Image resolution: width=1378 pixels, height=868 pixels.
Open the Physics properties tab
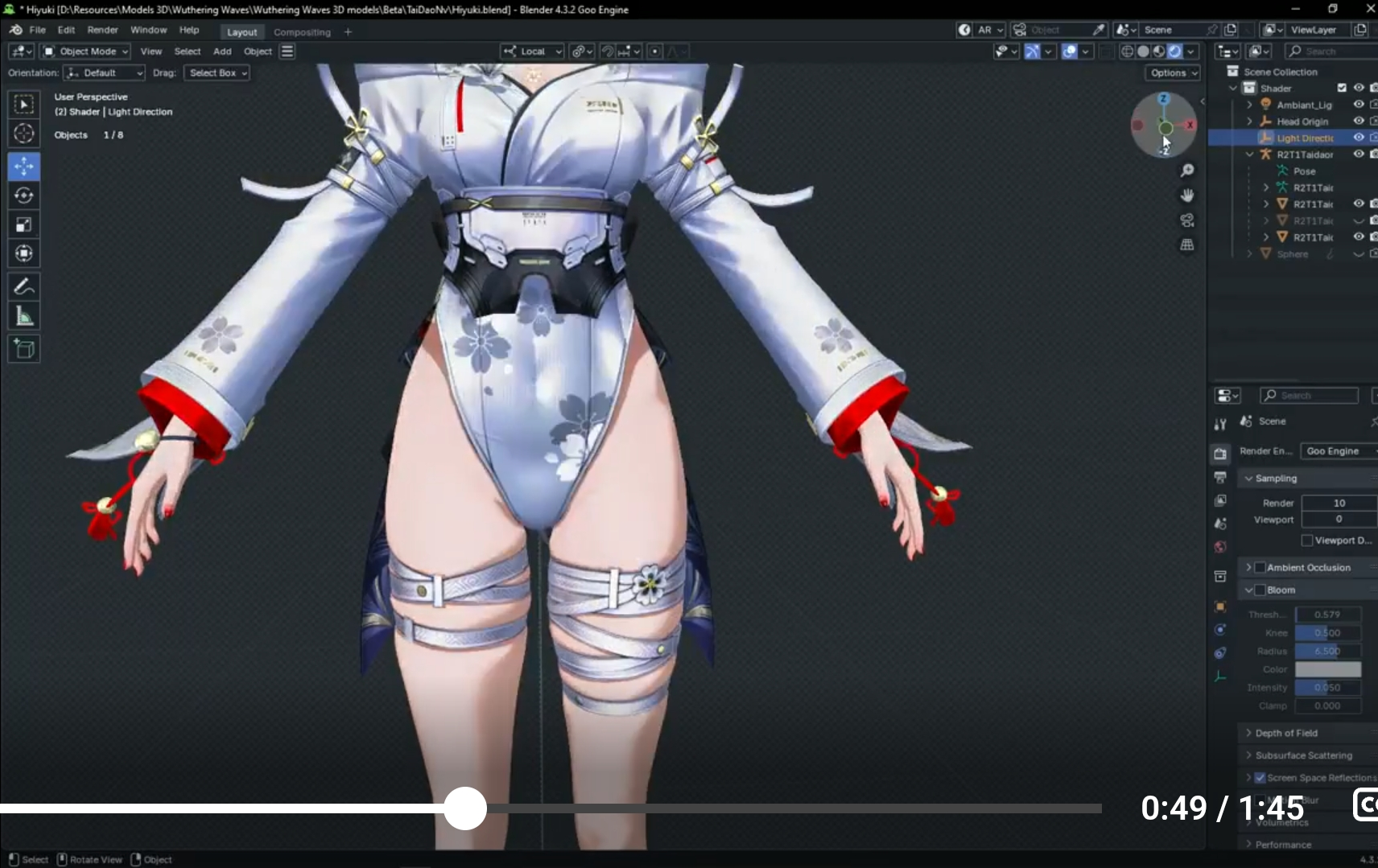1220,630
